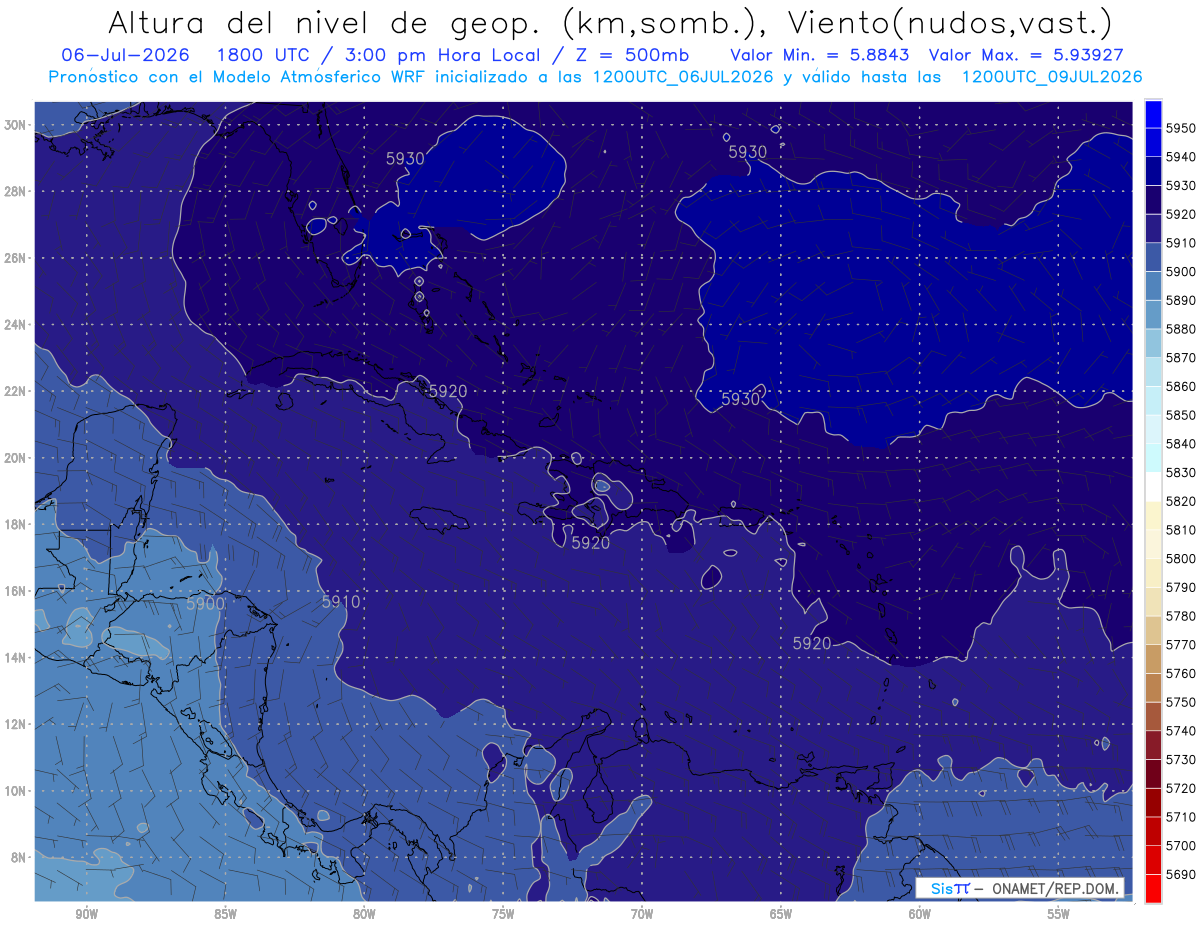Image resolution: width=1200 pixels, height=927 pixels.
Task: Click the "75W" longitude axis label
Action: 503,915
